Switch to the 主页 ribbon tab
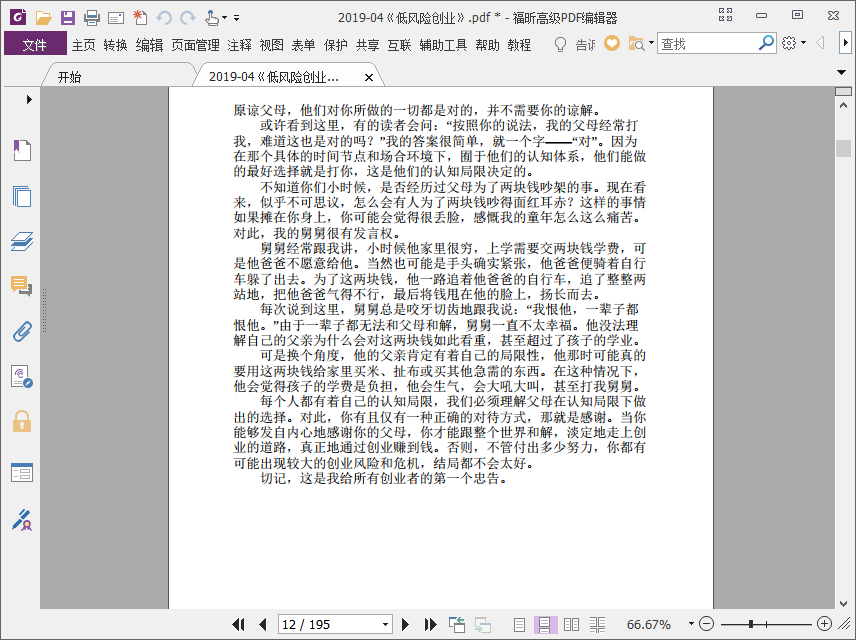Image resolution: width=856 pixels, height=640 pixels. pyautogui.click(x=84, y=45)
